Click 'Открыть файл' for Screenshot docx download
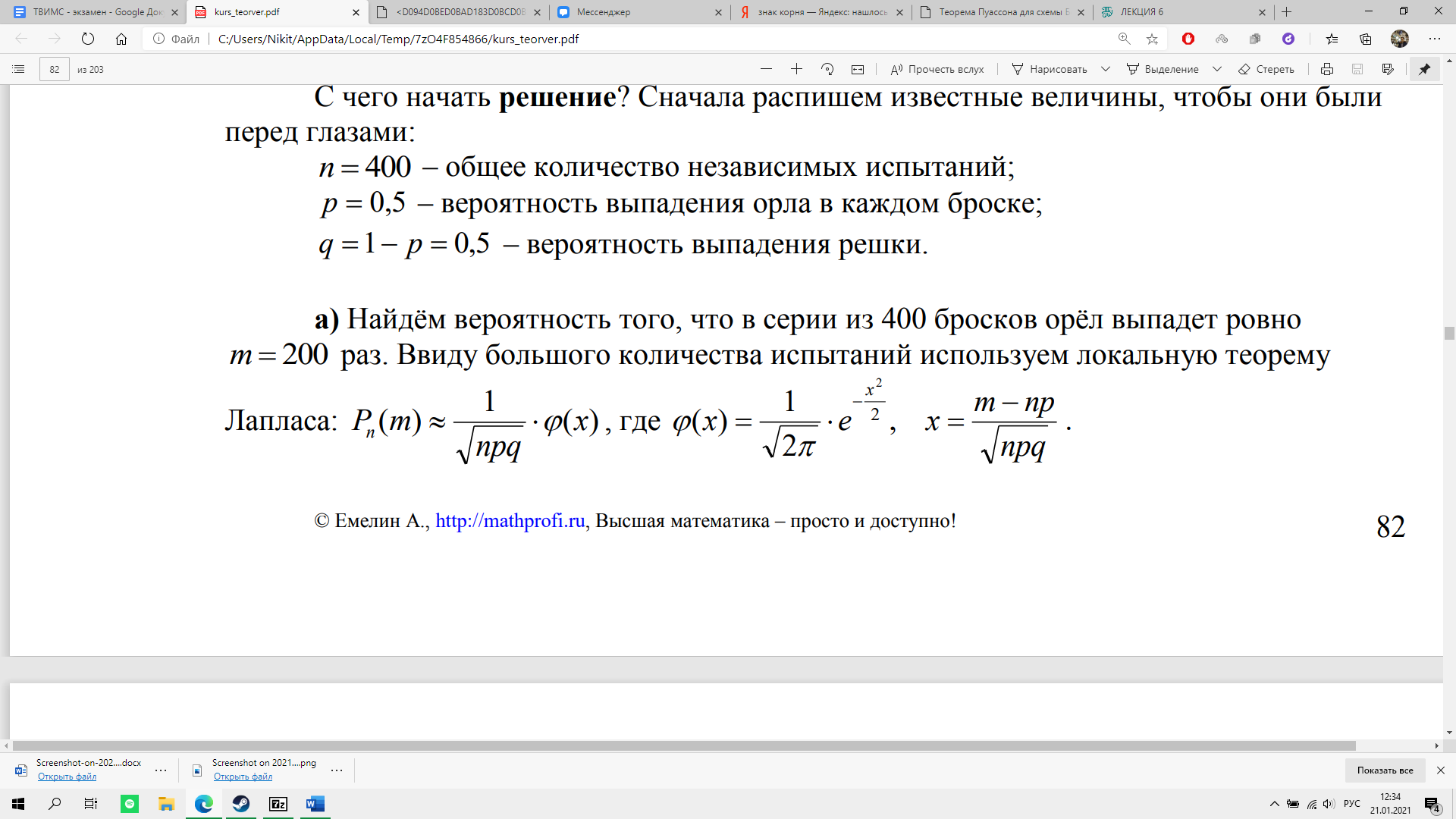The image size is (1456, 819). (67, 777)
